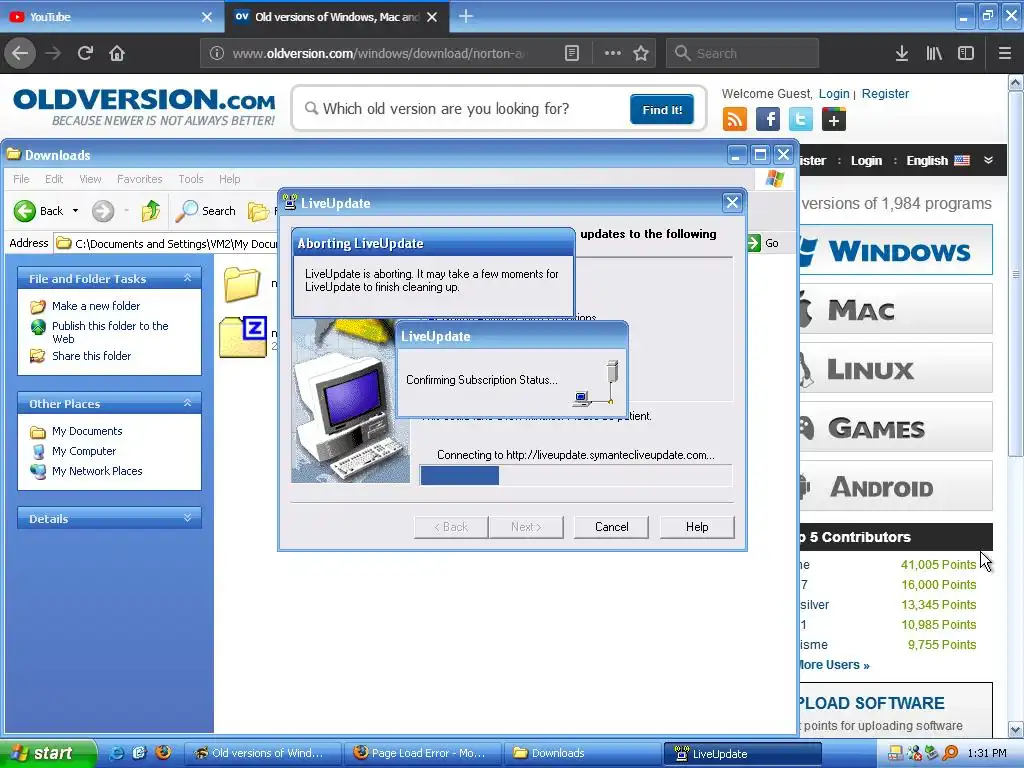Image resolution: width=1024 pixels, height=768 pixels.
Task: Switch to Page Load Error taskbar window
Action: coord(423,753)
